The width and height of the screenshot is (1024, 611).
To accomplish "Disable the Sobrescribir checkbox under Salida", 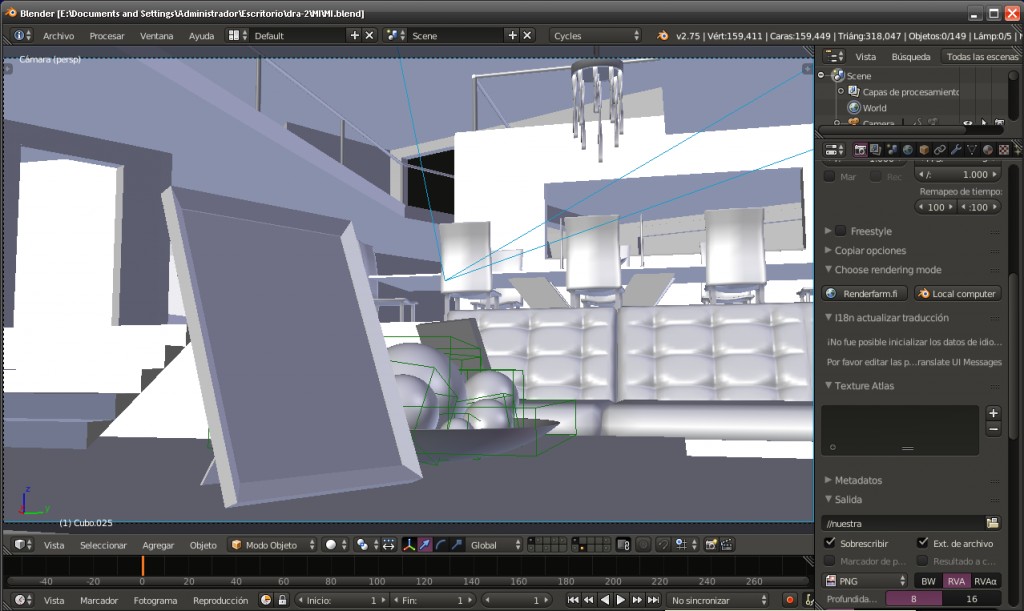I will (828, 543).
